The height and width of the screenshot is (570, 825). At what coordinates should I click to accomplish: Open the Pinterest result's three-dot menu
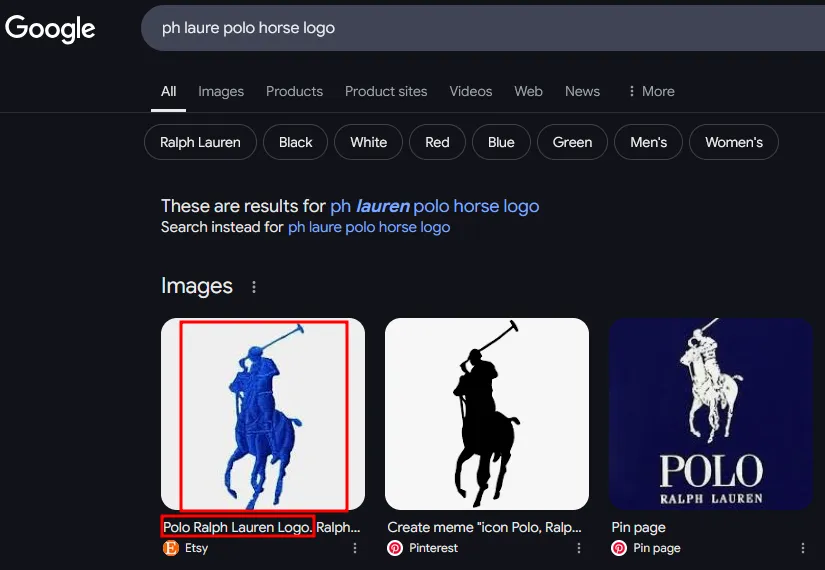[579, 548]
